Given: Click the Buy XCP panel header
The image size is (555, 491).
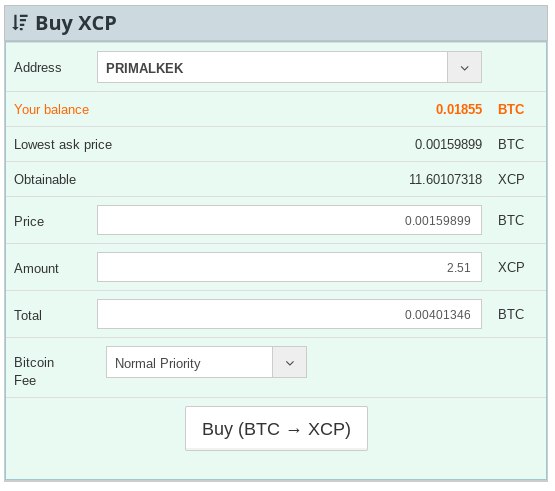Looking at the screenshot, I should pyautogui.click(x=276, y=23).
